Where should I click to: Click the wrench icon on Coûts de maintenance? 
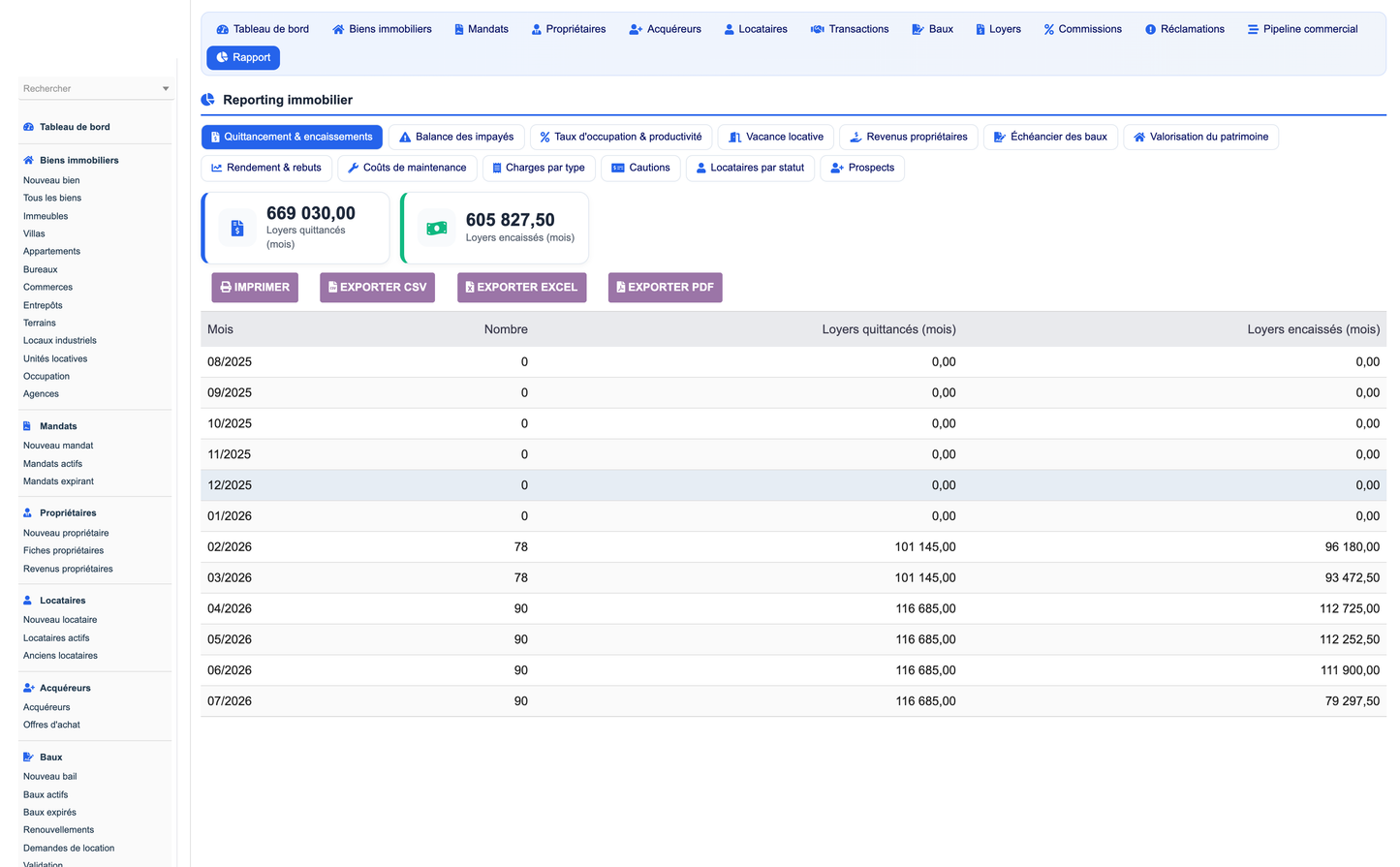point(354,168)
